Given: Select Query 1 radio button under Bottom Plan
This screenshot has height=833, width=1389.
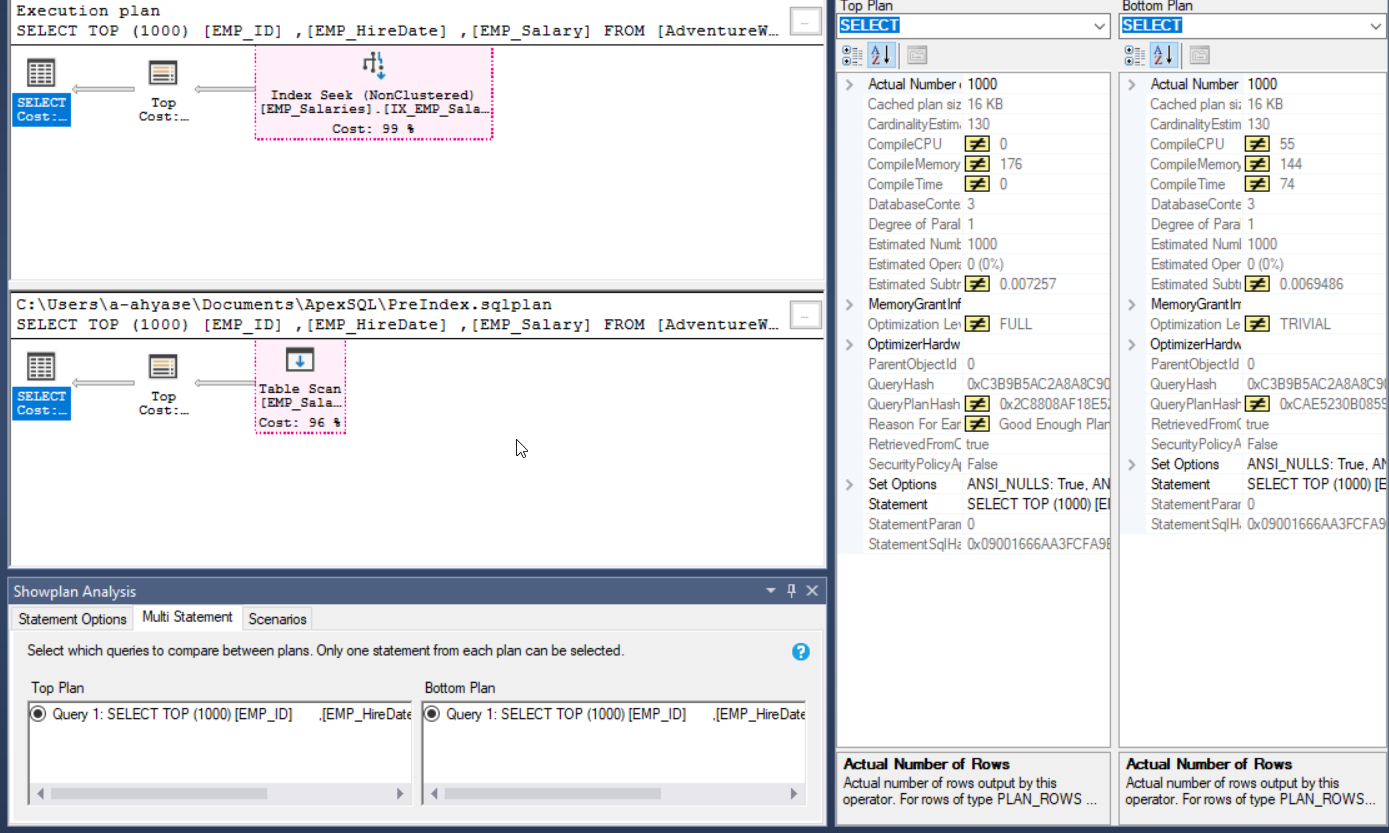Looking at the screenshot, I should [x=432, y=714].
